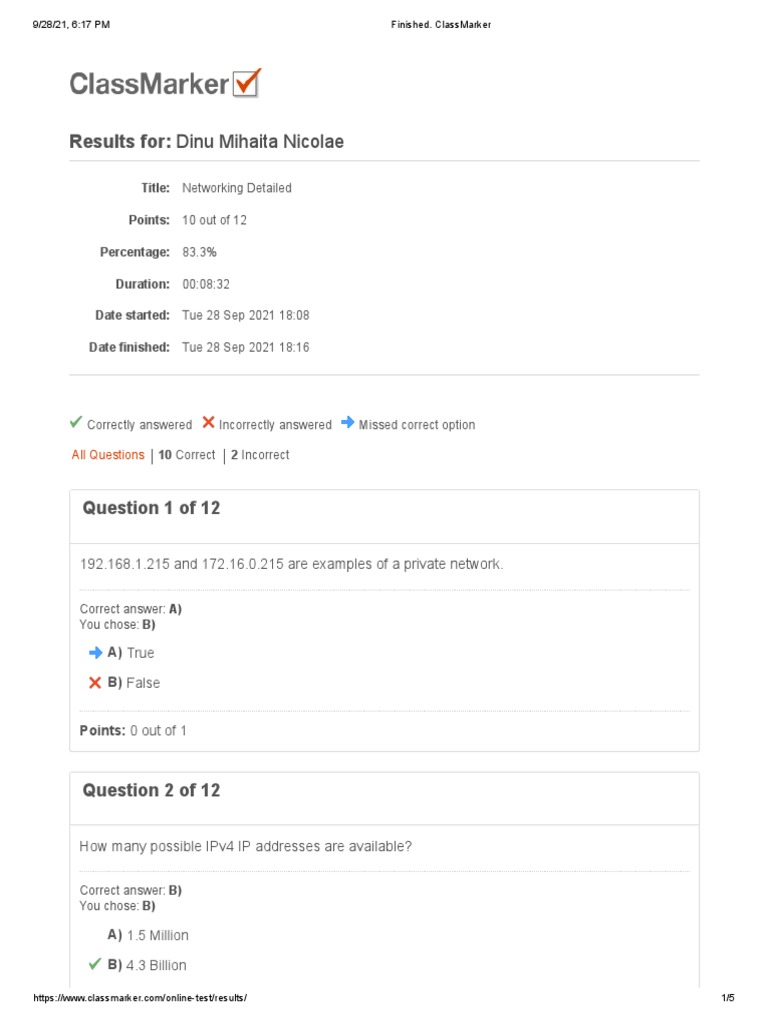Click the green check beside 4.3 Billion
The image size is (768, 1024).
(x=95, y=964)
